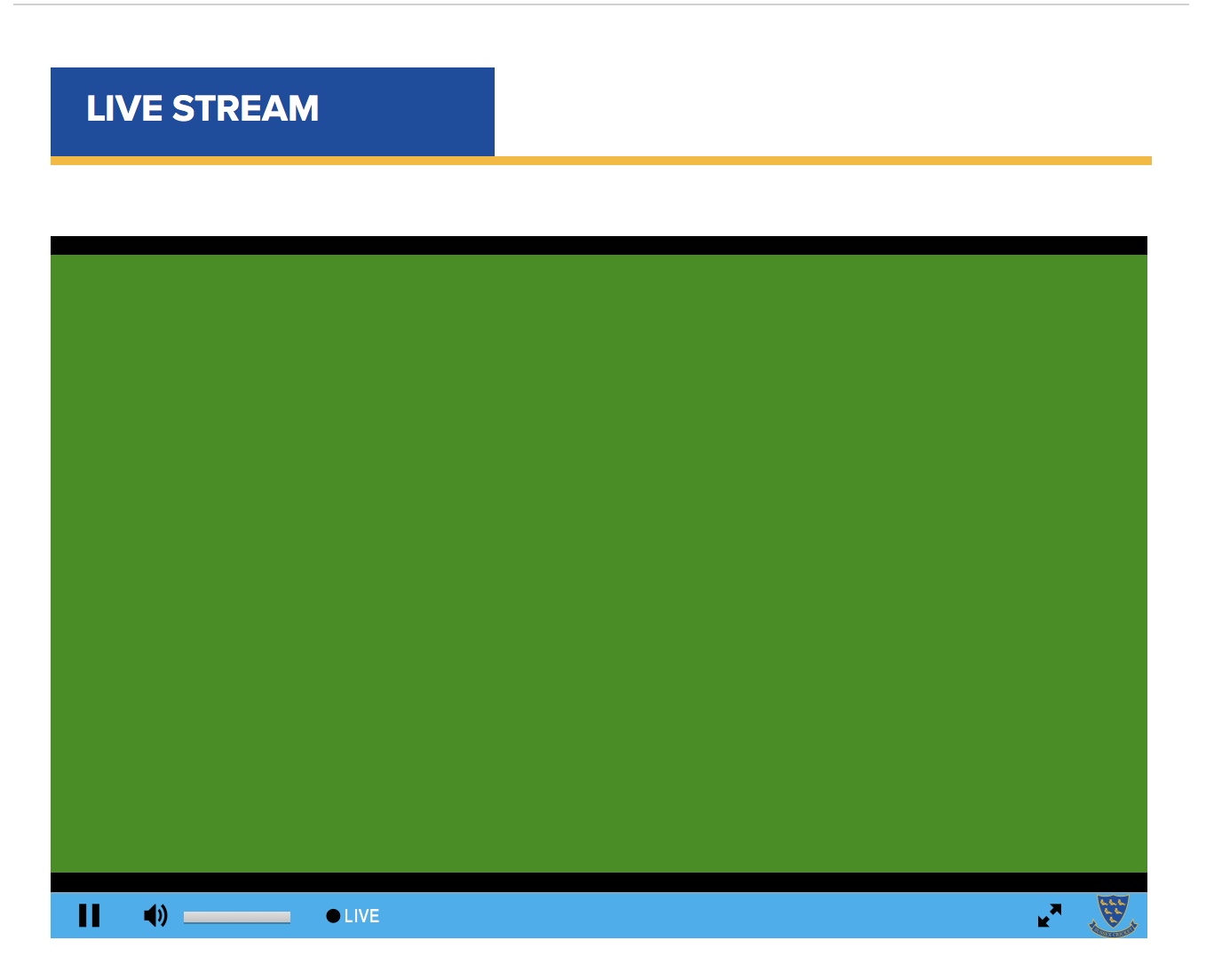Image resolution: width=1222 pixels, height=980 pixels.
Task: Click the Sussex Cricket crest logo
Action: tap(1113, 915)
